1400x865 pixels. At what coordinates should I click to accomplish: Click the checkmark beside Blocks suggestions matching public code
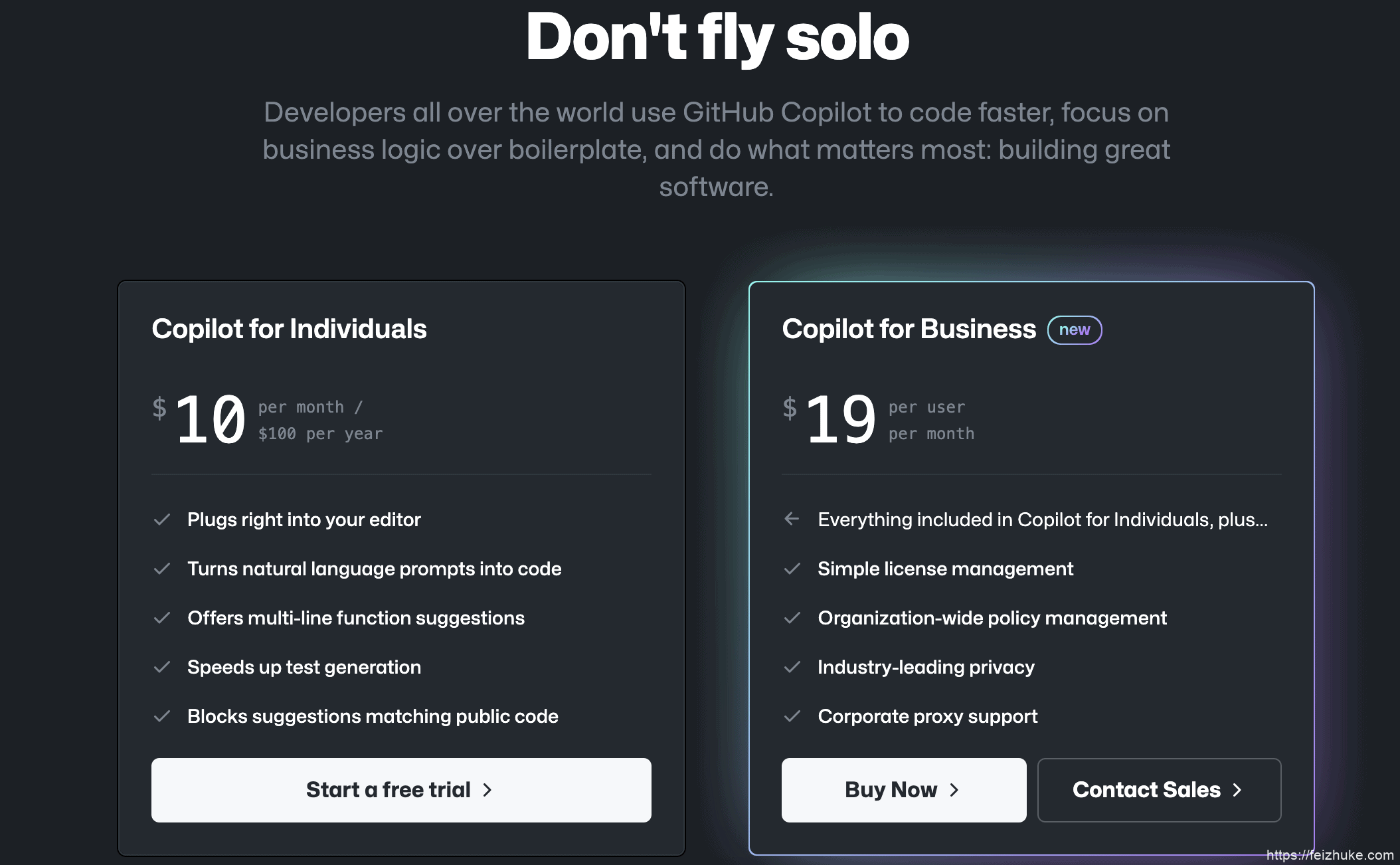pos(162,716)
